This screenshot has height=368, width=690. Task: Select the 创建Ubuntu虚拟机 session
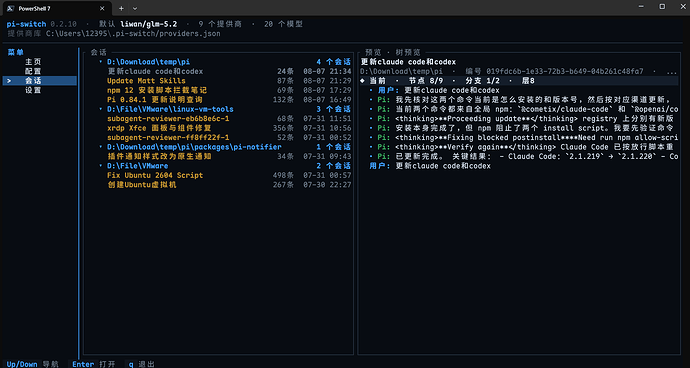tap(229, 185)
